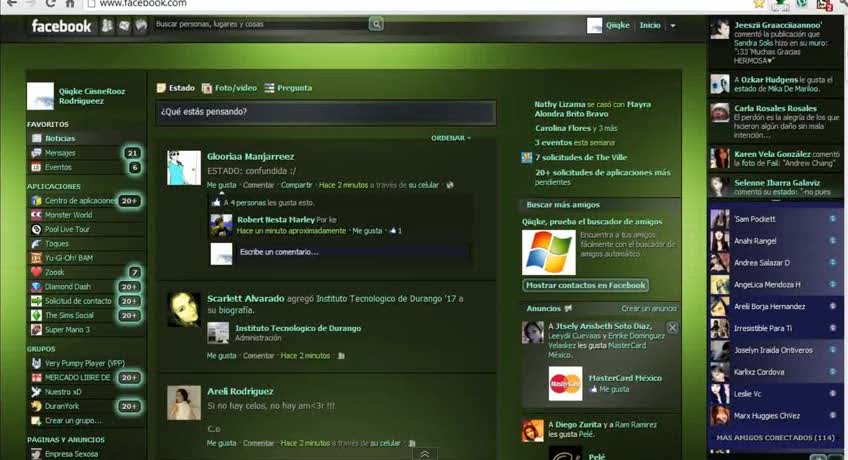848x460 pixels.
Task: Open Zoosk app
Action: point(55,272)
